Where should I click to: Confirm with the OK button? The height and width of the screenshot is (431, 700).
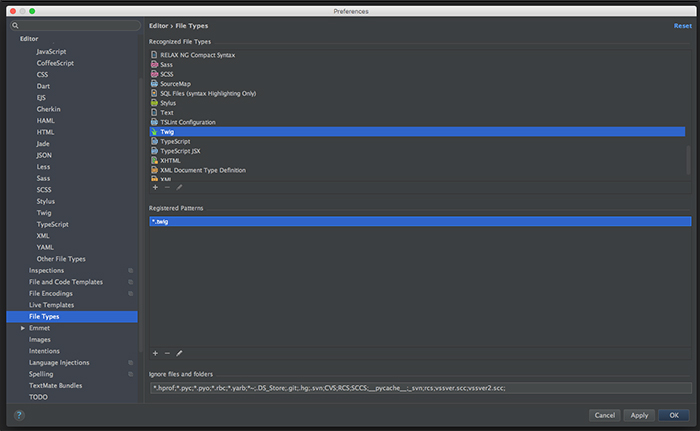coord(674,415)
